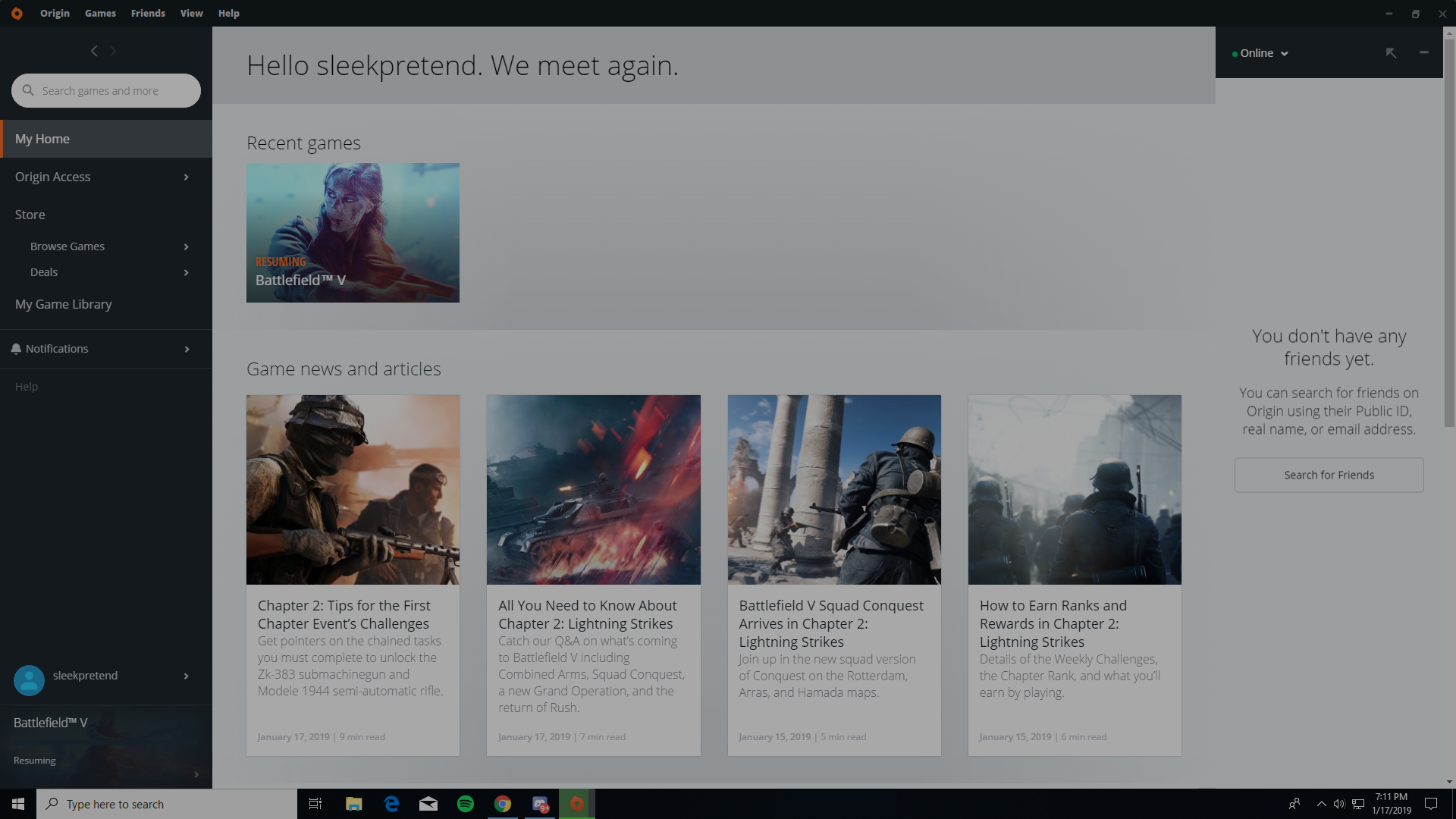Viewport: 1456px width, 819px height.
Task: Expand the Browse Games submenu
Action: pyautogui.click(x=186, y=246)
